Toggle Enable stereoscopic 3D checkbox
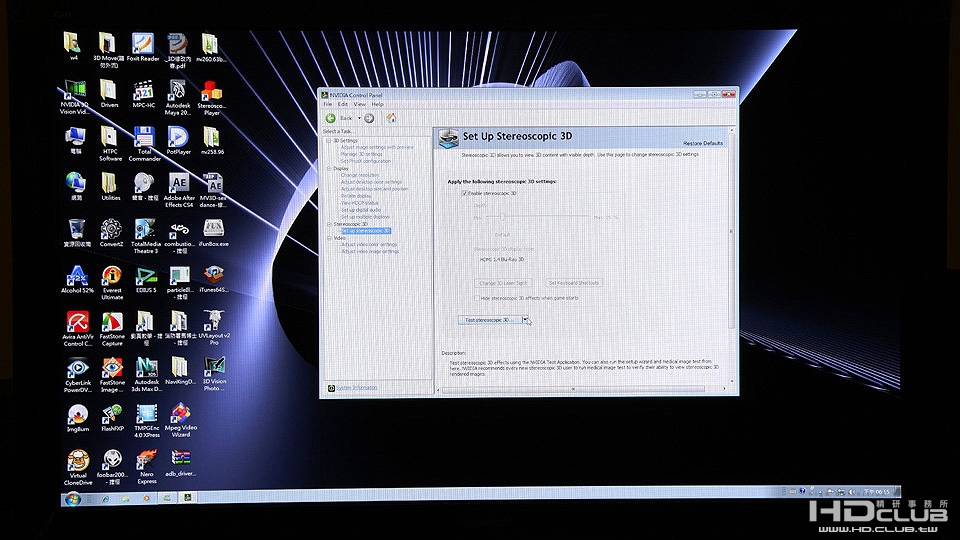The height and width of the screenshot is (540, 960). point(464,193)
